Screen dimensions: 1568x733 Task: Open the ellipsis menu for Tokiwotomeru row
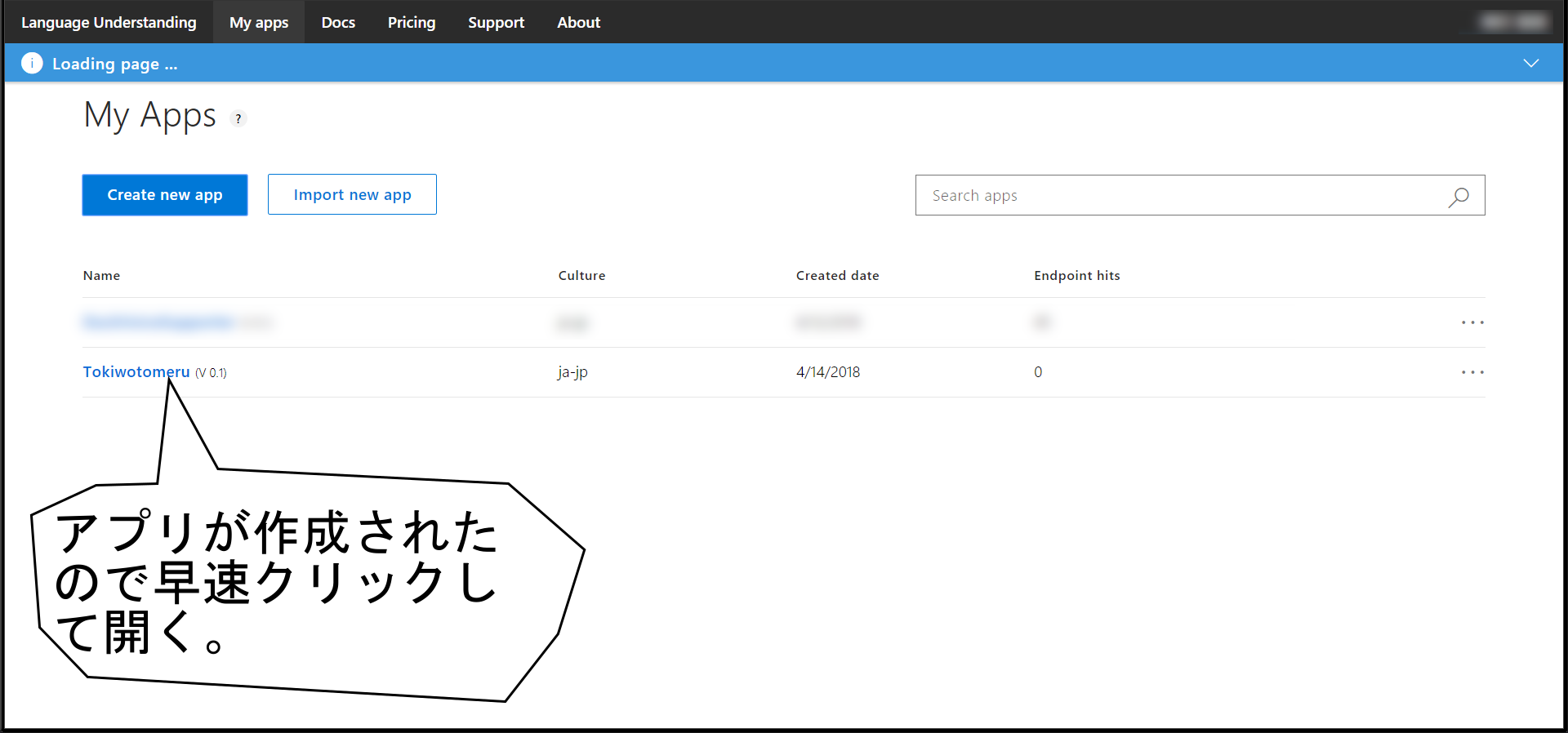pyautogui.click(x=1472, y=372)
